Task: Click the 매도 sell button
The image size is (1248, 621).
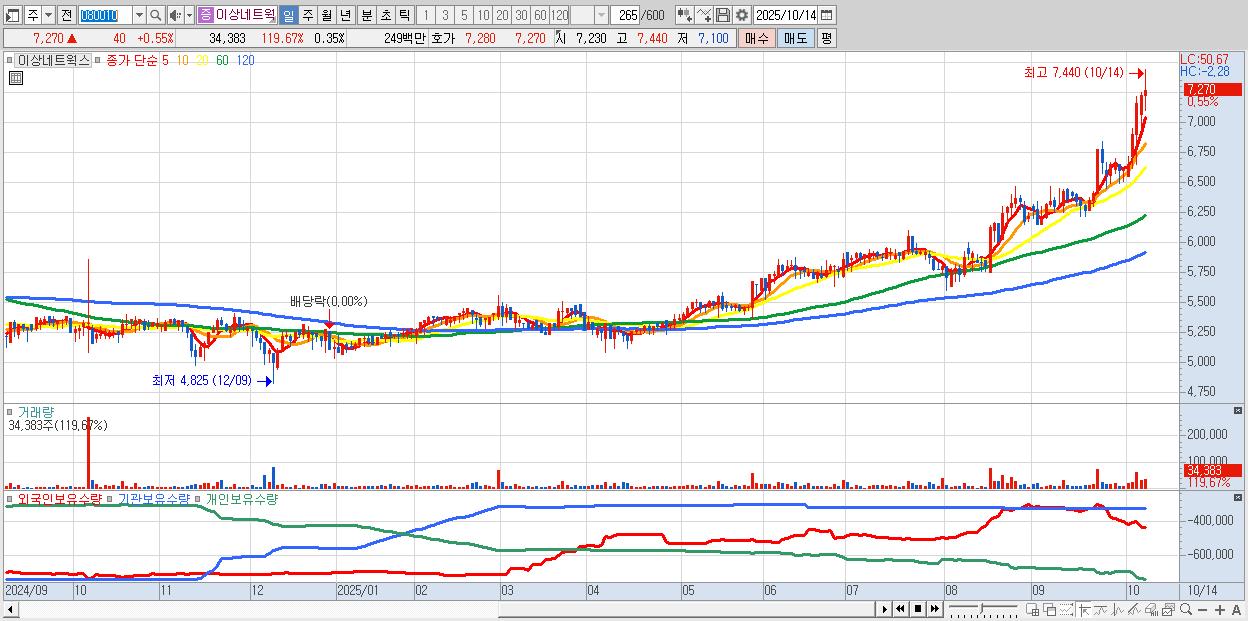Action: [795, 38]
